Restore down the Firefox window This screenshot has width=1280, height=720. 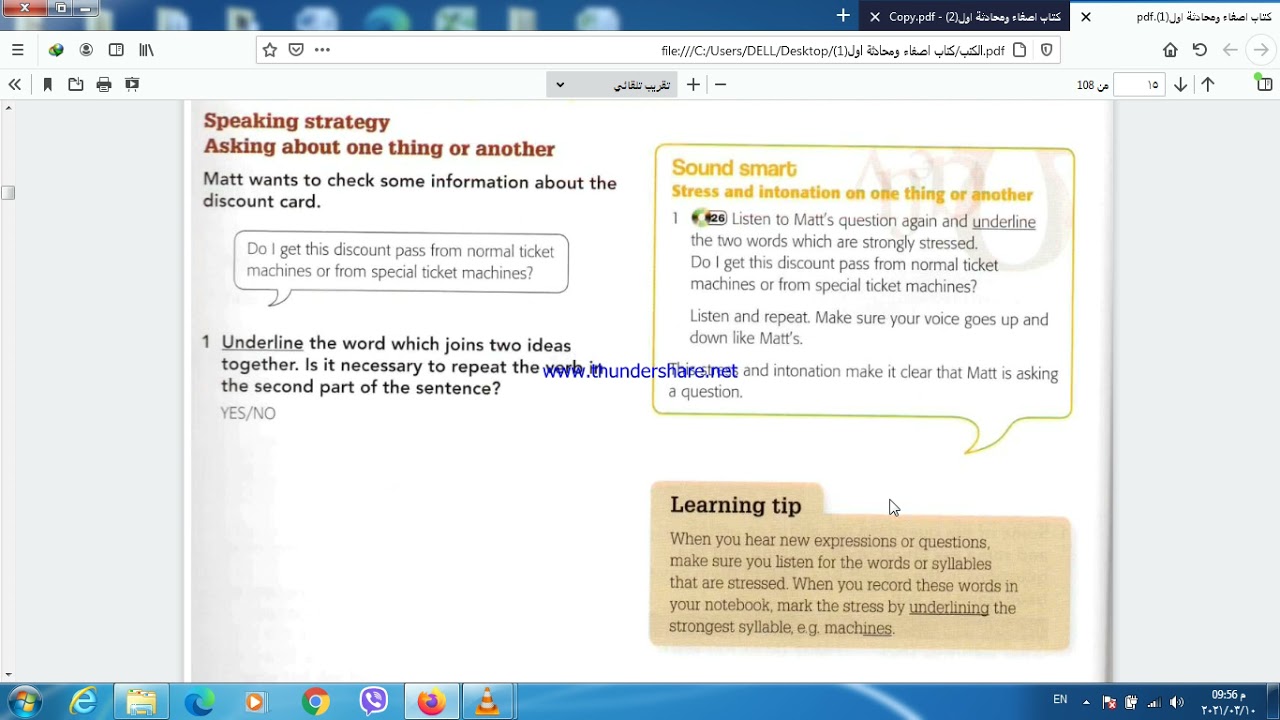click(61, 8)
